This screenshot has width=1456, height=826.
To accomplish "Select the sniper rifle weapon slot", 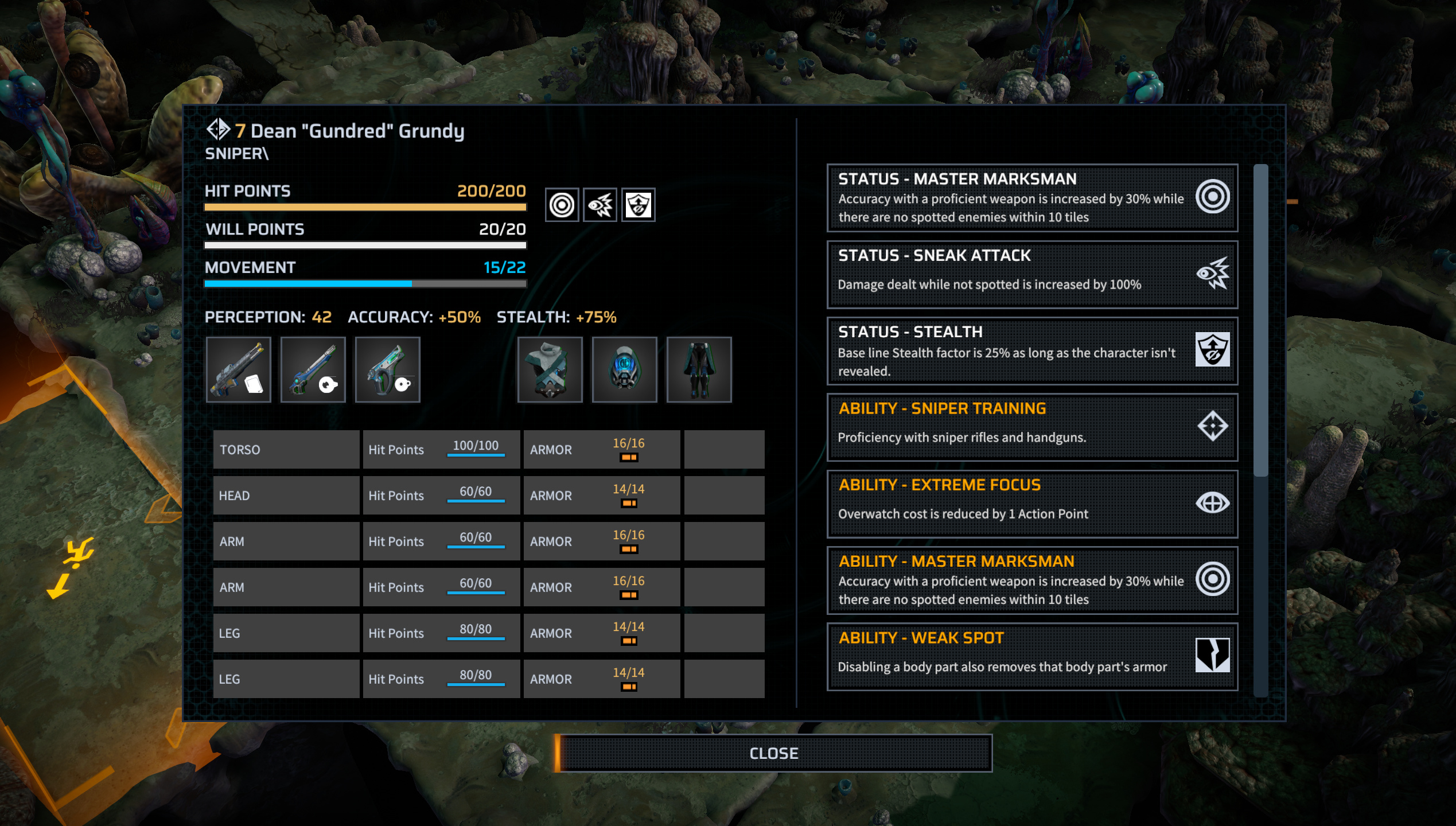I will 239,370.
